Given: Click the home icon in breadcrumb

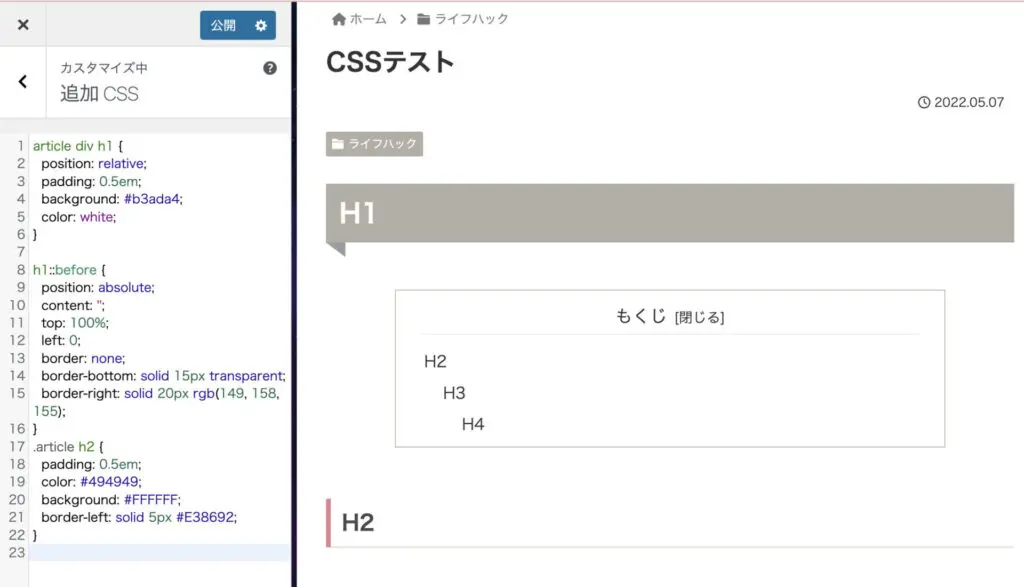Looking at the screenshot, I should click(x=338, y=20).
